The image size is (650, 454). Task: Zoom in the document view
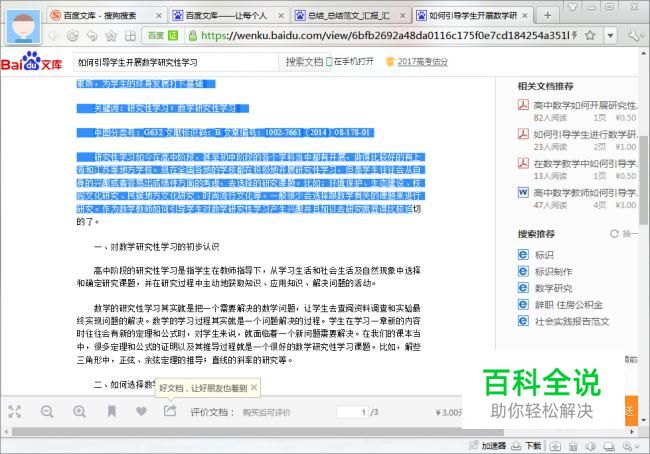pos(79,411)
